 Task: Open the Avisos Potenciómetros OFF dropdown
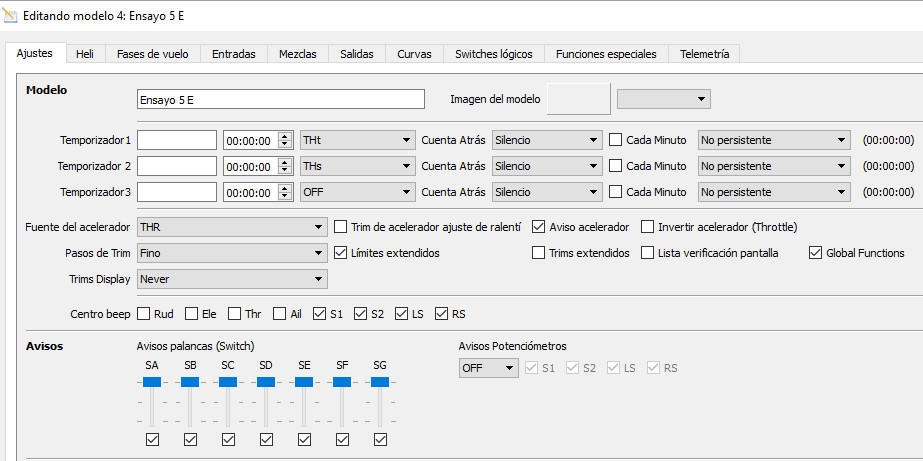488,368
